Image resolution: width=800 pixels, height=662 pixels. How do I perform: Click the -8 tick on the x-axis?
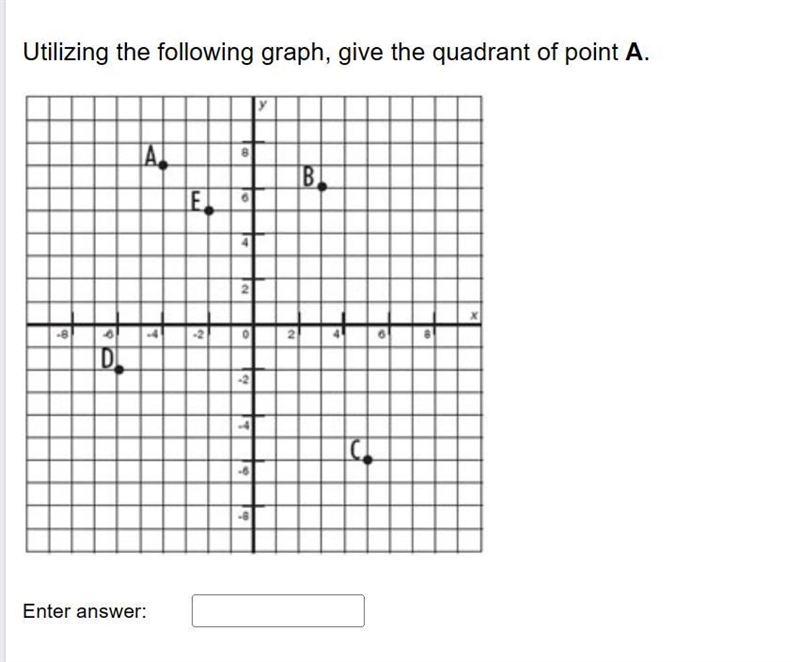62,335
